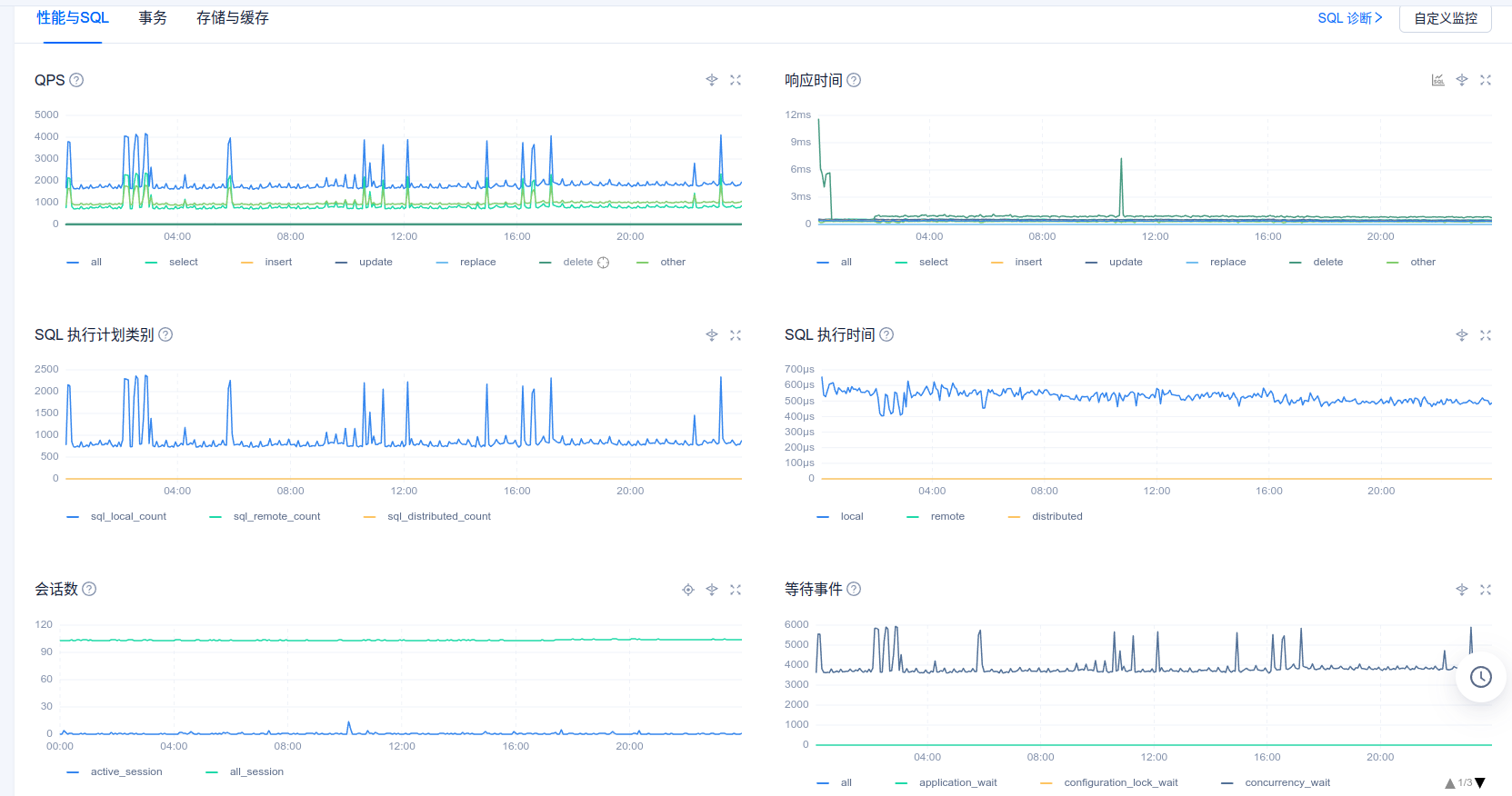Toggle 'select' series in QPS legend
The height and width of the screenshot is (796, 1512).
[x=172, y=262]
